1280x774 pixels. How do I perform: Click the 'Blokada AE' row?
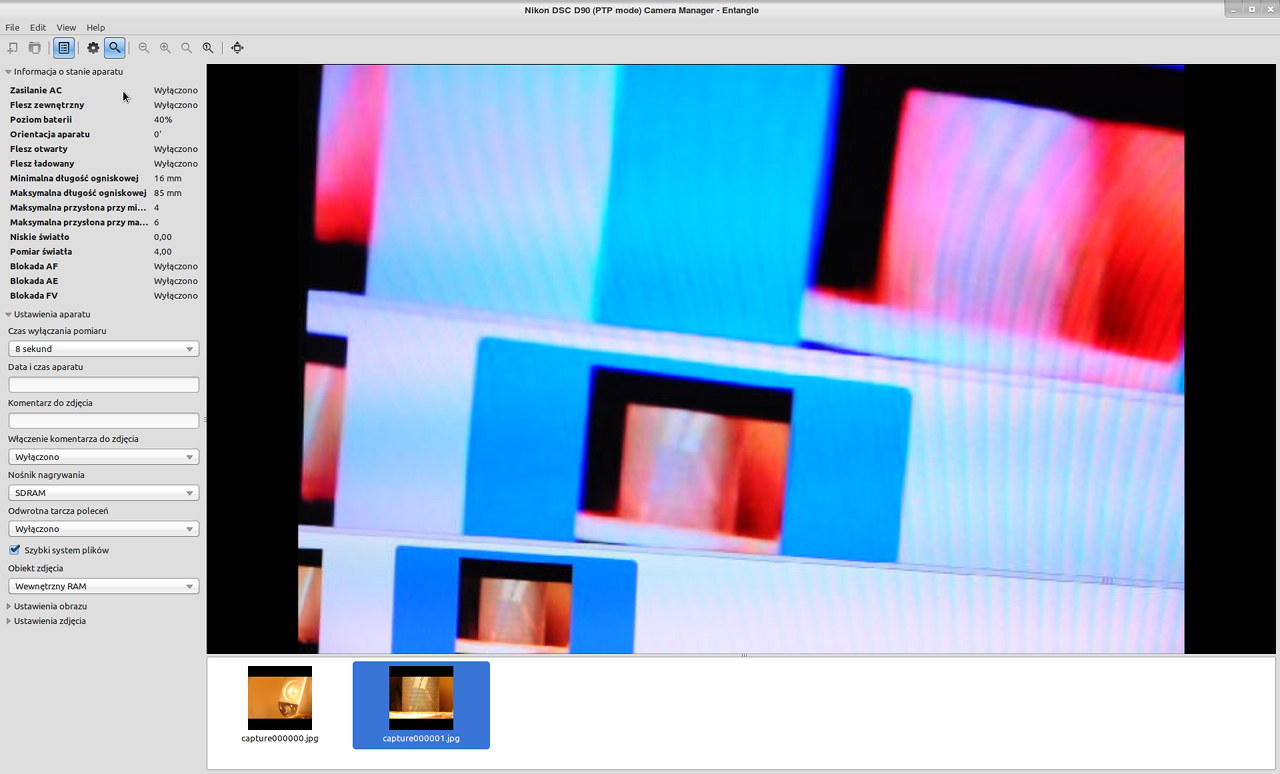pyautogui.click(x=103, y=281)
